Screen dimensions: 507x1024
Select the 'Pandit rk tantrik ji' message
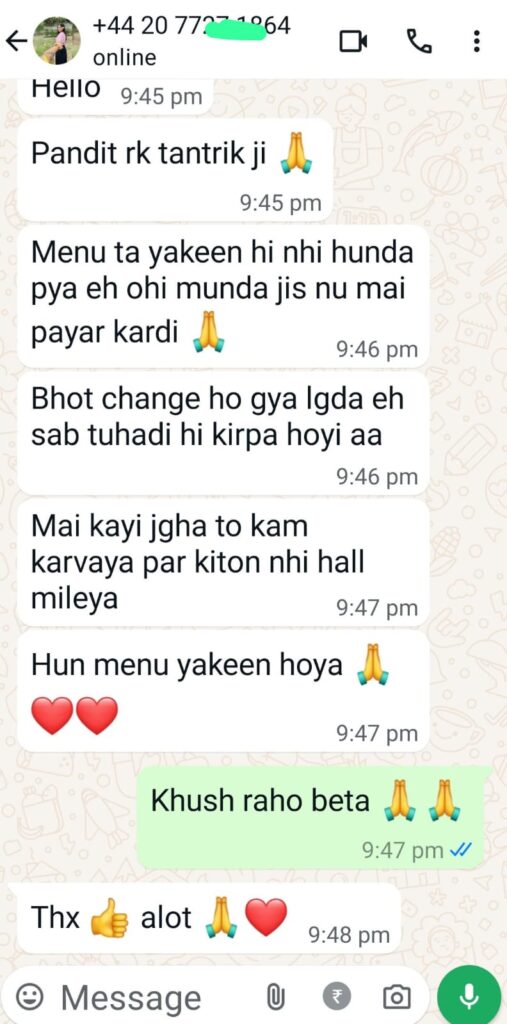(174, 170)
